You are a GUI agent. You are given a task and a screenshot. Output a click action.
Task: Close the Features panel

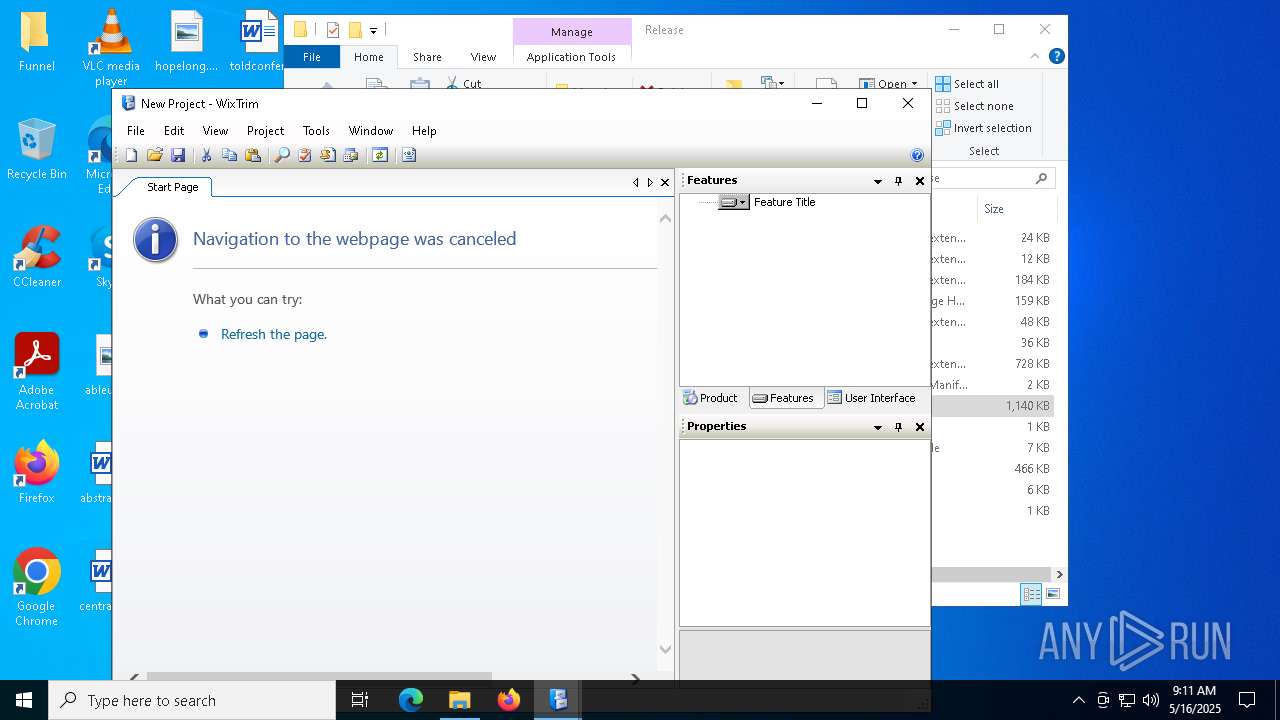click(x=920, y=181)
